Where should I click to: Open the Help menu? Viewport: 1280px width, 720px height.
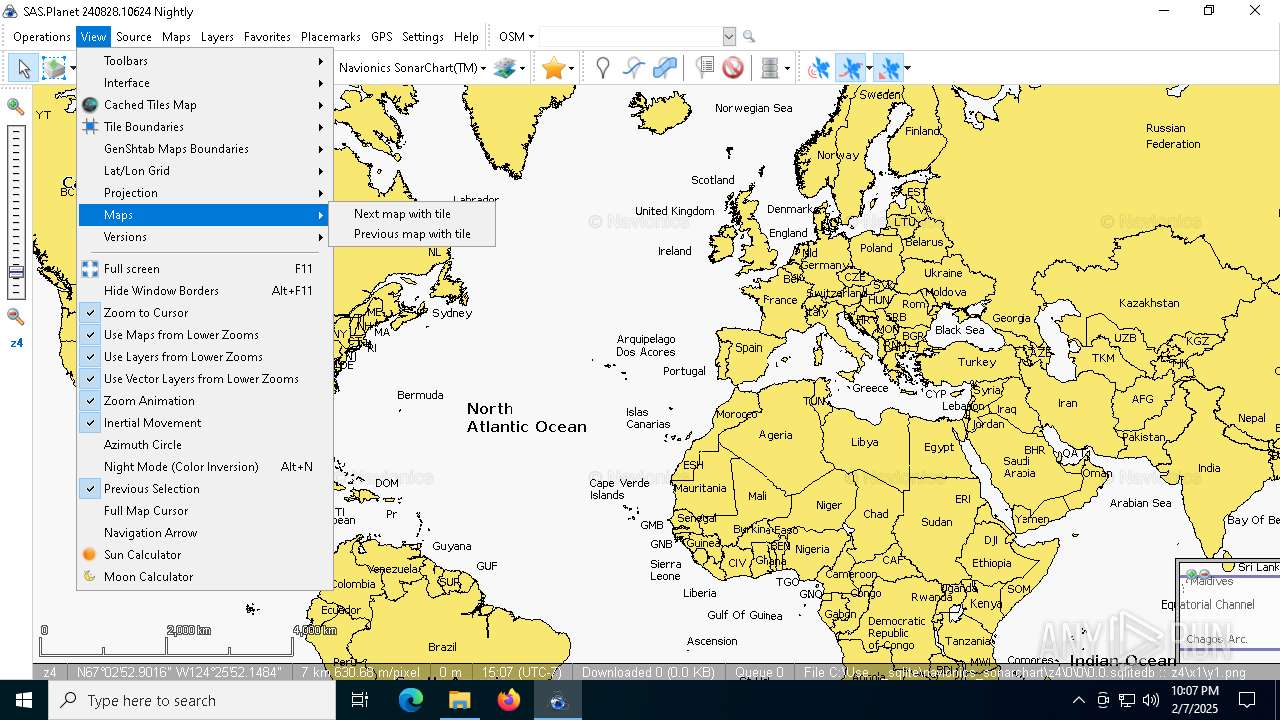point(466,37)
